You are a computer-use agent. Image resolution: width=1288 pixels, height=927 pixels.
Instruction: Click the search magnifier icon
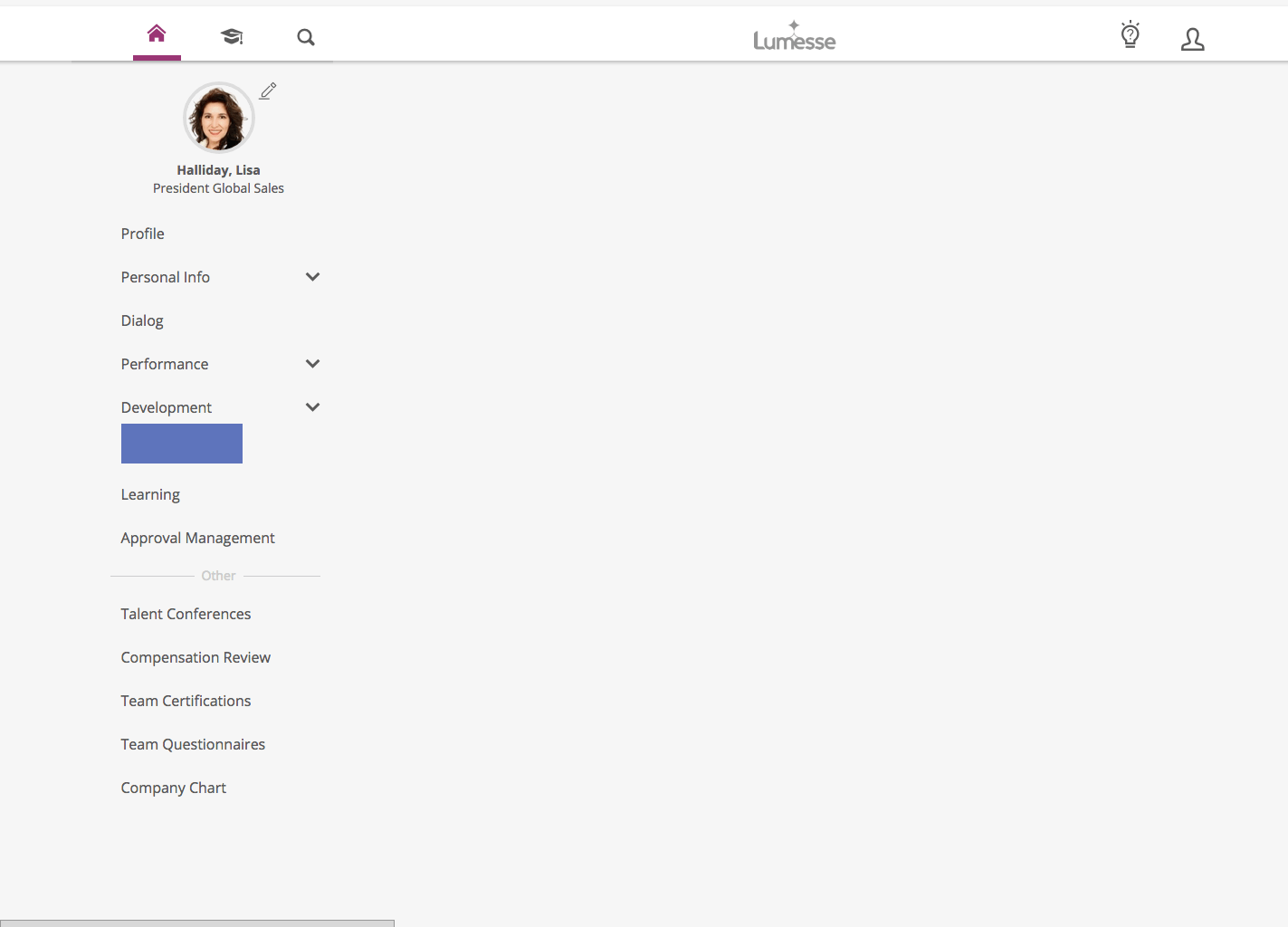pyautogui.click(x=306, y=37)
